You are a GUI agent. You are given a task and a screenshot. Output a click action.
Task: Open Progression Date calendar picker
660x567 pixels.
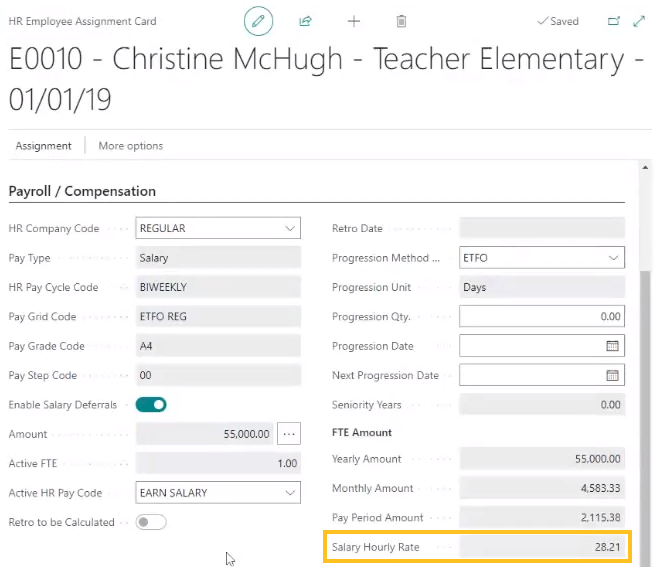(x=613, y=346)
